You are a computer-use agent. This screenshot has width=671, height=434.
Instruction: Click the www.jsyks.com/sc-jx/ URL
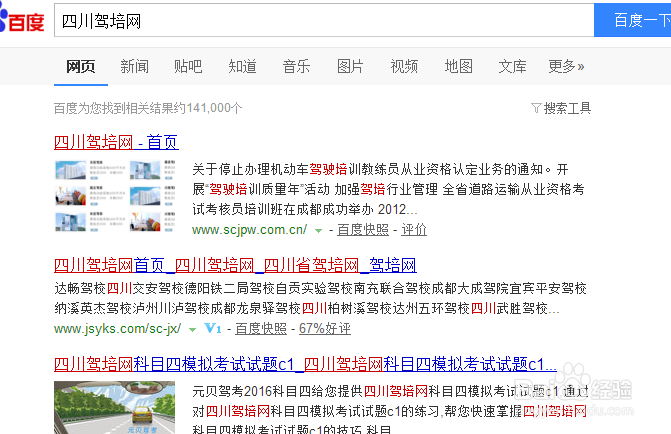pos(118,329)
